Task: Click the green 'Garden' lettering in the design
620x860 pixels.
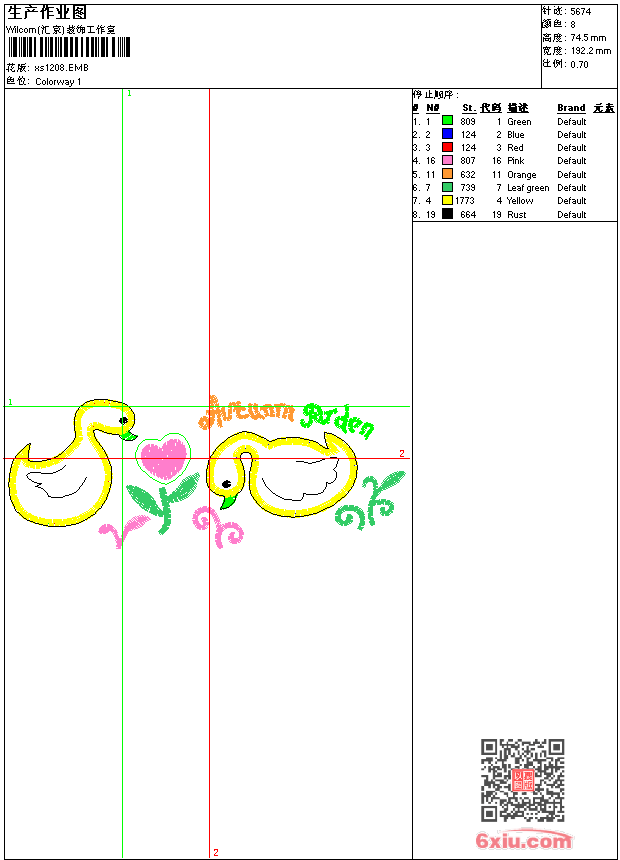Action: 338,421
